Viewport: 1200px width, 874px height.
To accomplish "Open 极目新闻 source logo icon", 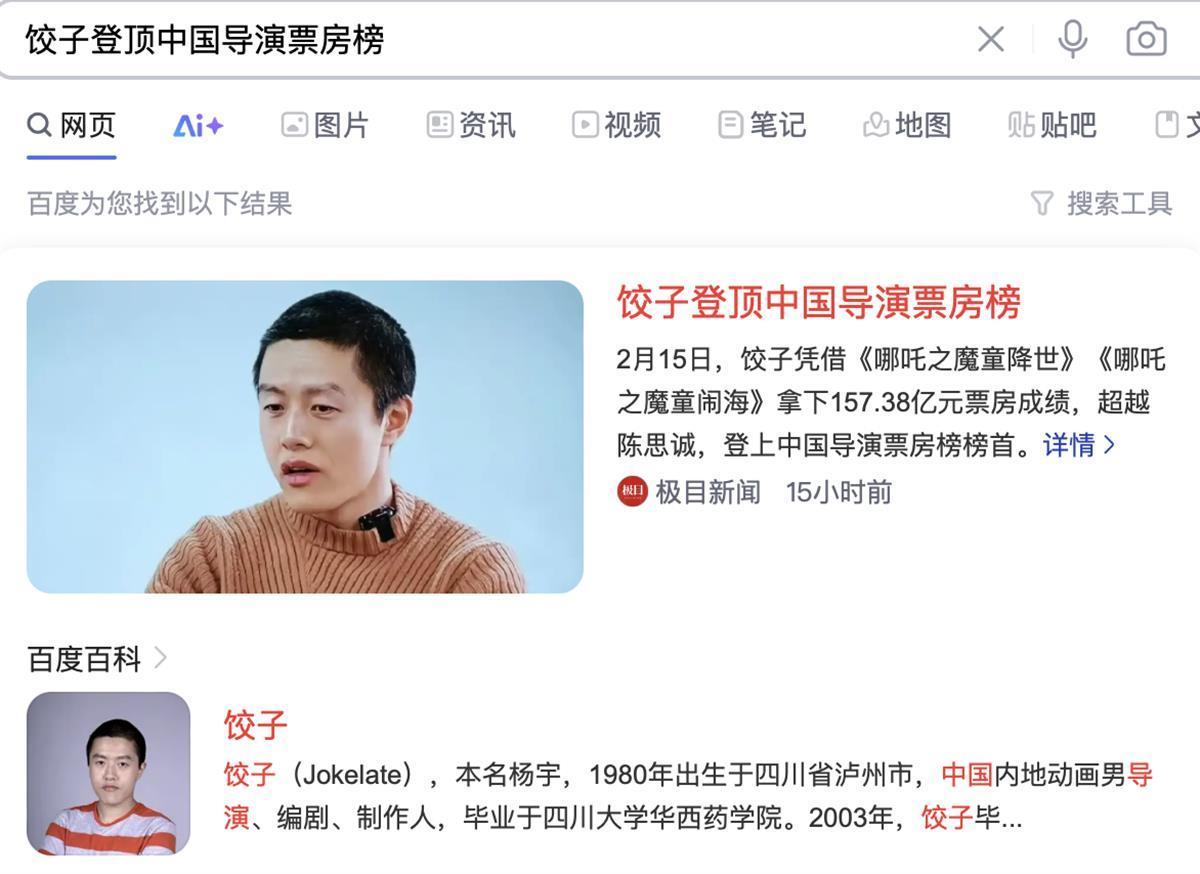I will [632, 492].
